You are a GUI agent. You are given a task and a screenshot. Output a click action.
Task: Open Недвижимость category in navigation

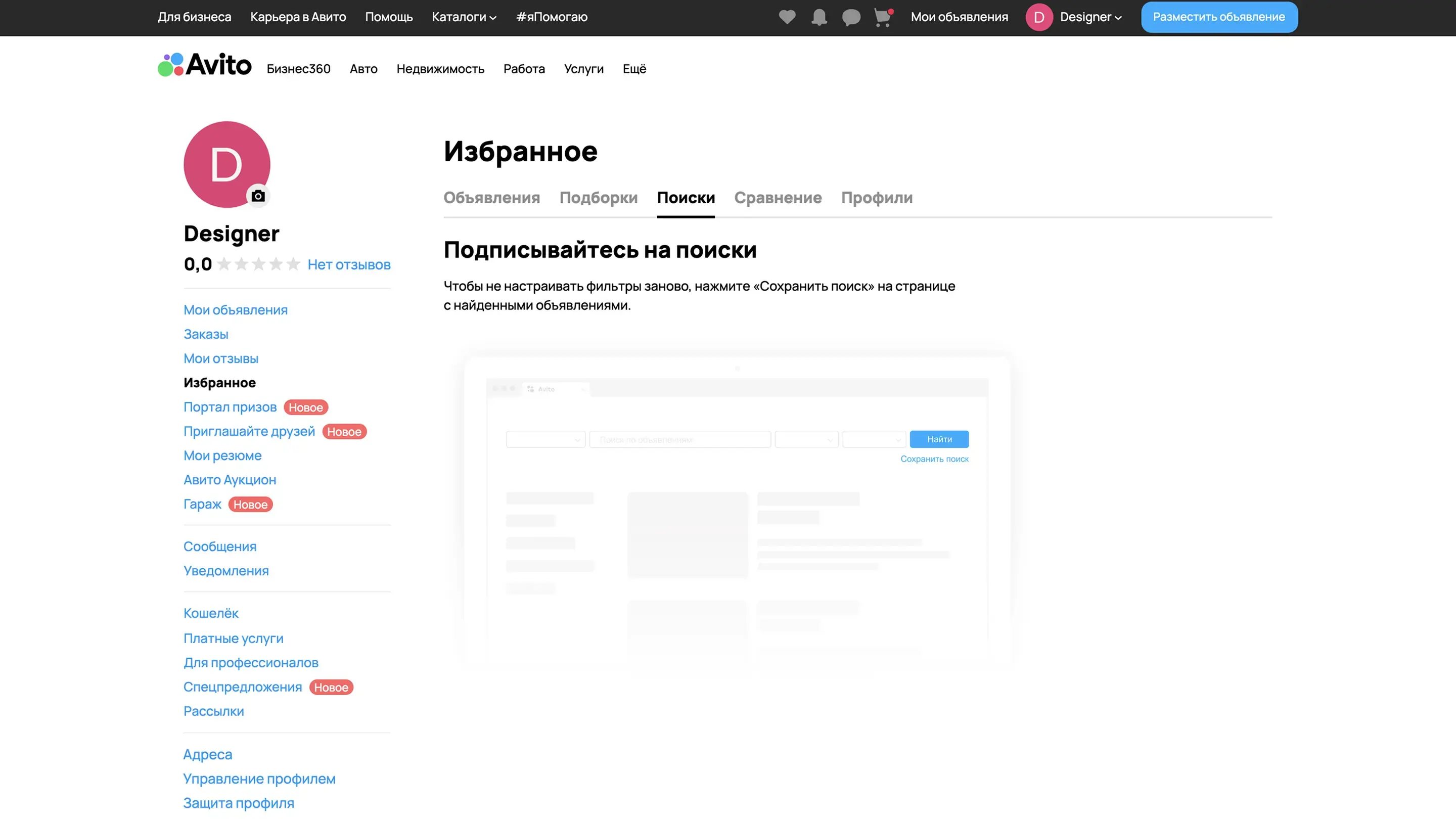coord(440,69)
